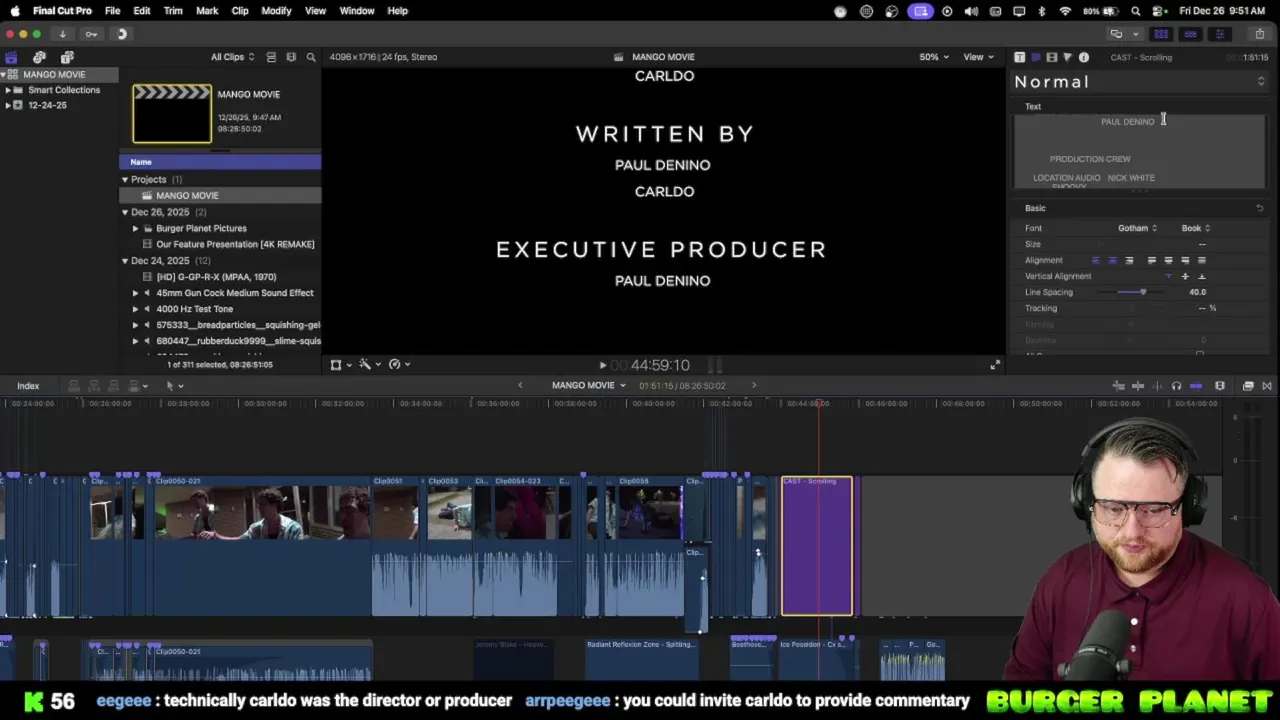Open the File menu
The width and height of the screenshot is (1280, 720).
[113, 11]
